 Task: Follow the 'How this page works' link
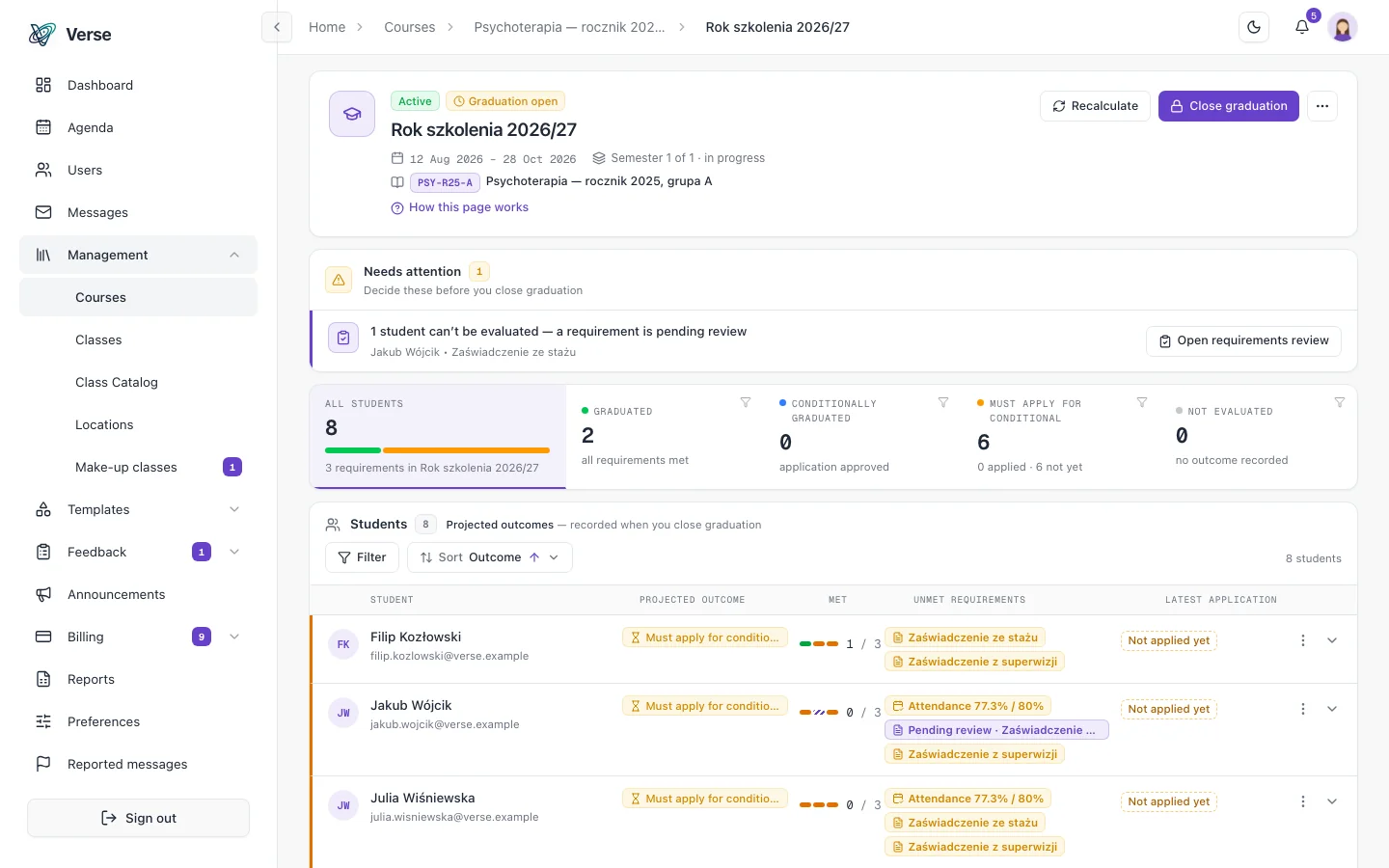[x=460, y=207]
